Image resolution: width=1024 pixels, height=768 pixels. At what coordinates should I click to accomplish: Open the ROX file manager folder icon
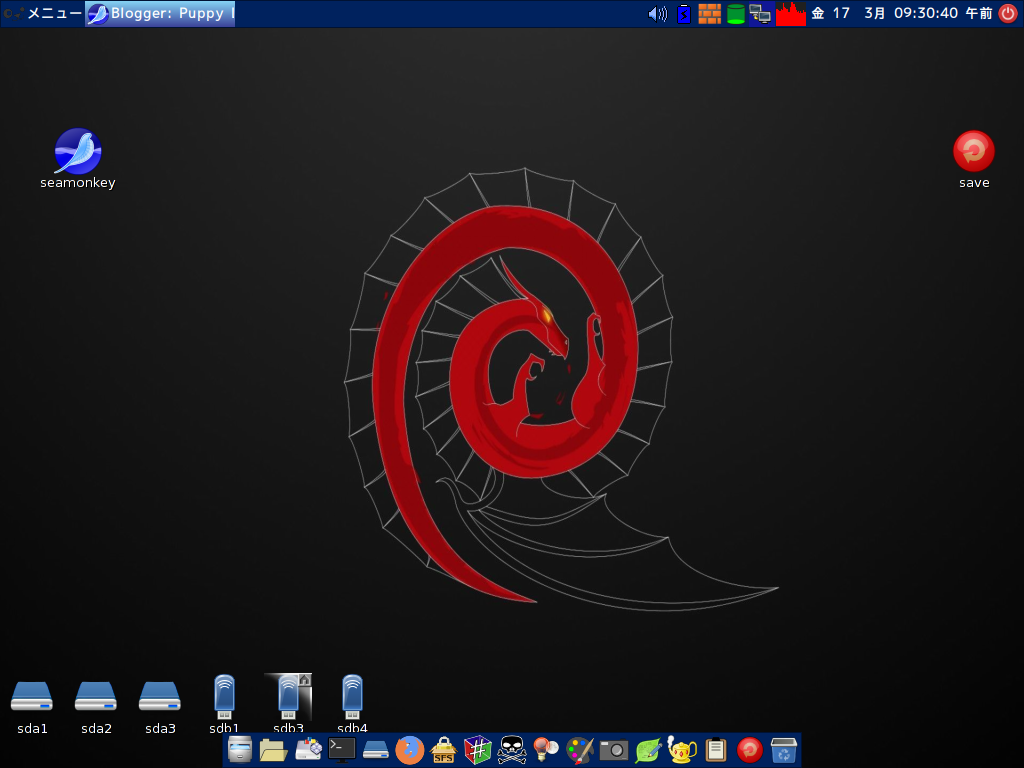point(274,748)
